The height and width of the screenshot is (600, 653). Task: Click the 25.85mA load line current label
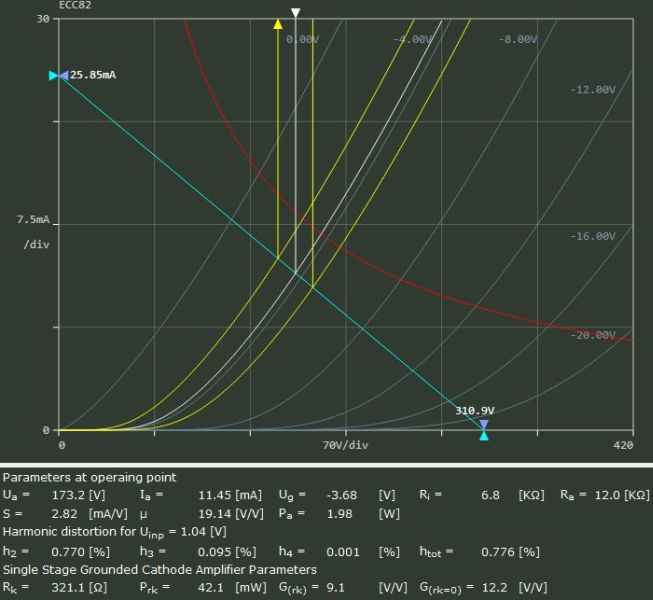pos(94,76)
